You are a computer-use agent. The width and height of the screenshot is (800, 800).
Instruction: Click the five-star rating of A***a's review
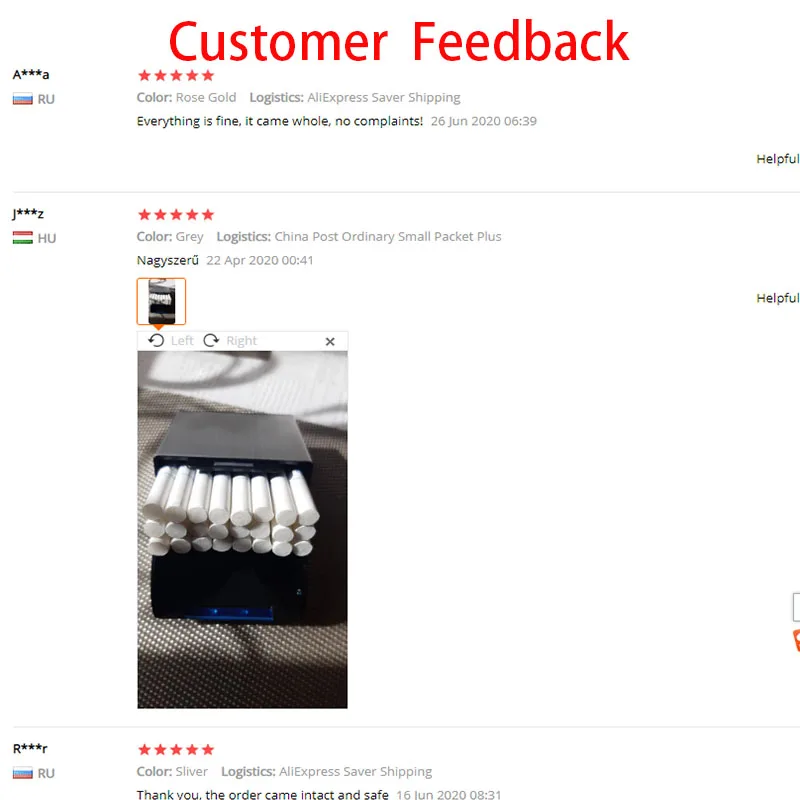click(176, 76)
